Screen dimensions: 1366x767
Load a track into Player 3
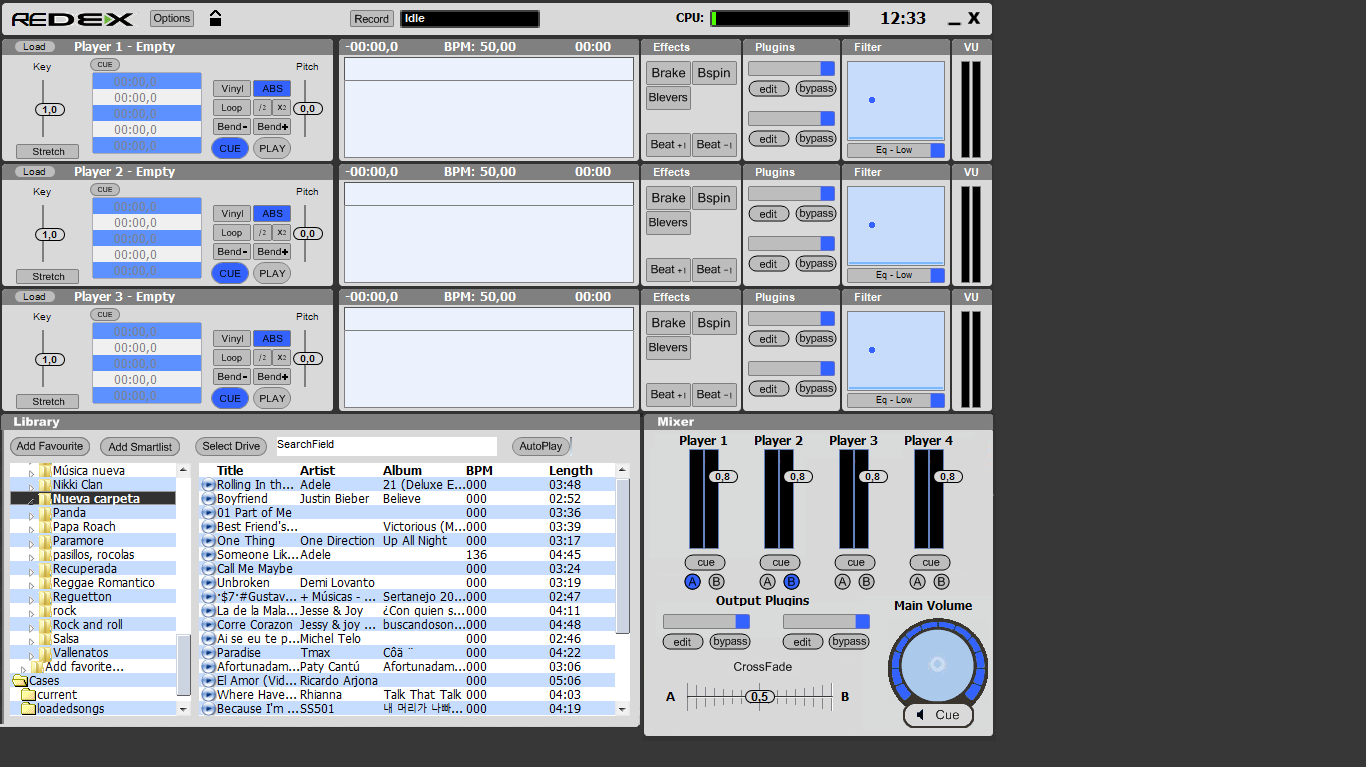[x=34, y=296]
